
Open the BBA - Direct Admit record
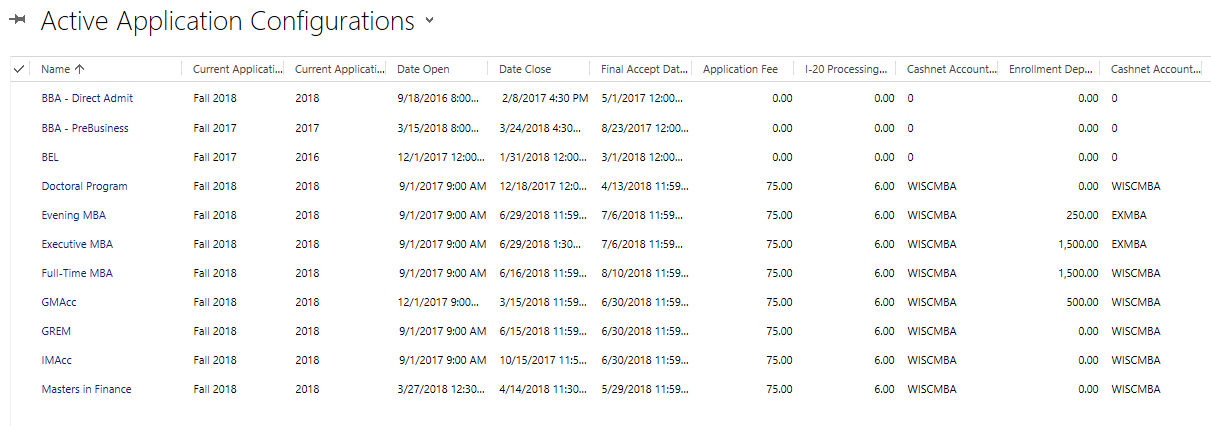[87, 98]
